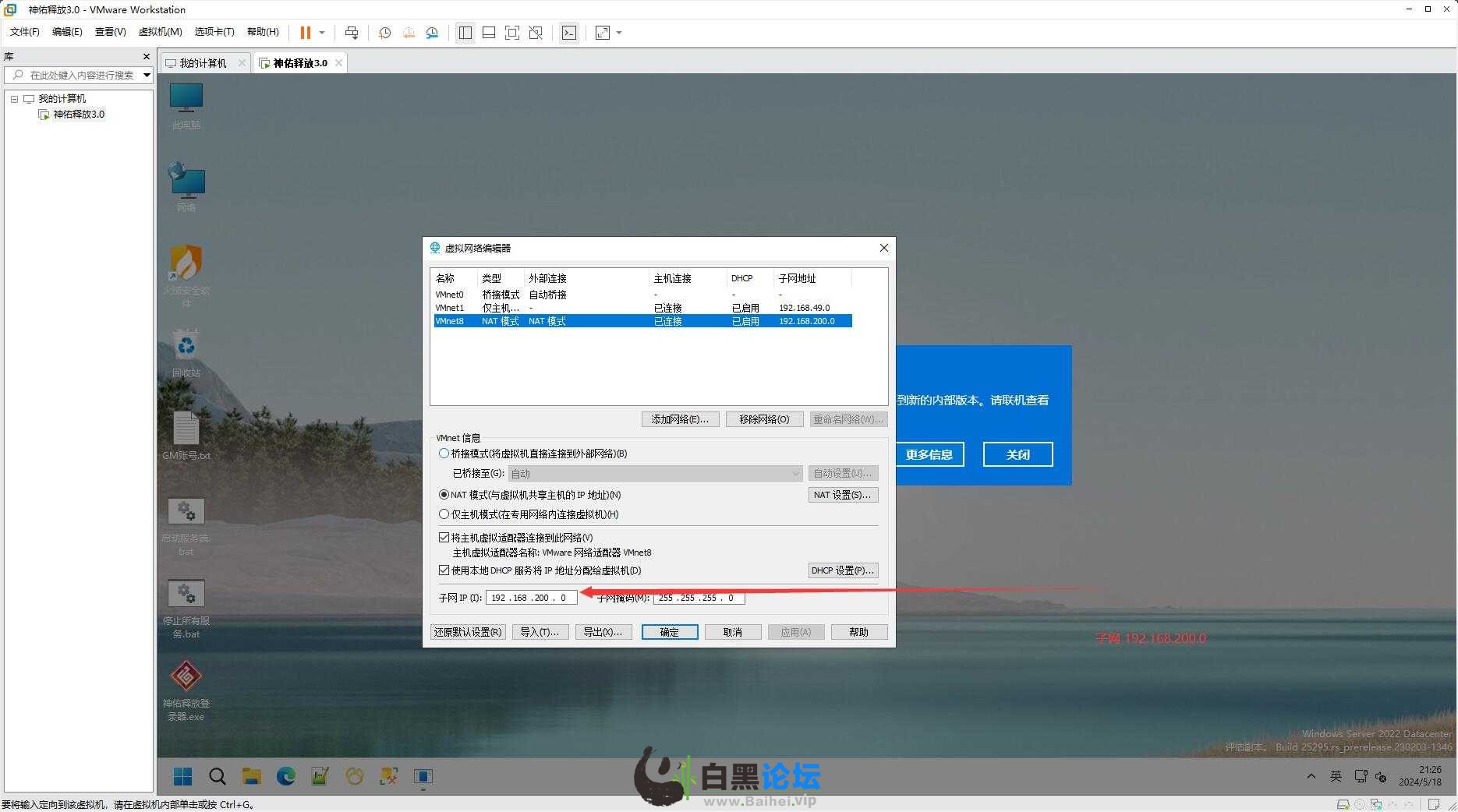Image resolution: width=1458 pixels, height=812 pixels.
Task: Open the snapshot manager
Action: point(433,33)
